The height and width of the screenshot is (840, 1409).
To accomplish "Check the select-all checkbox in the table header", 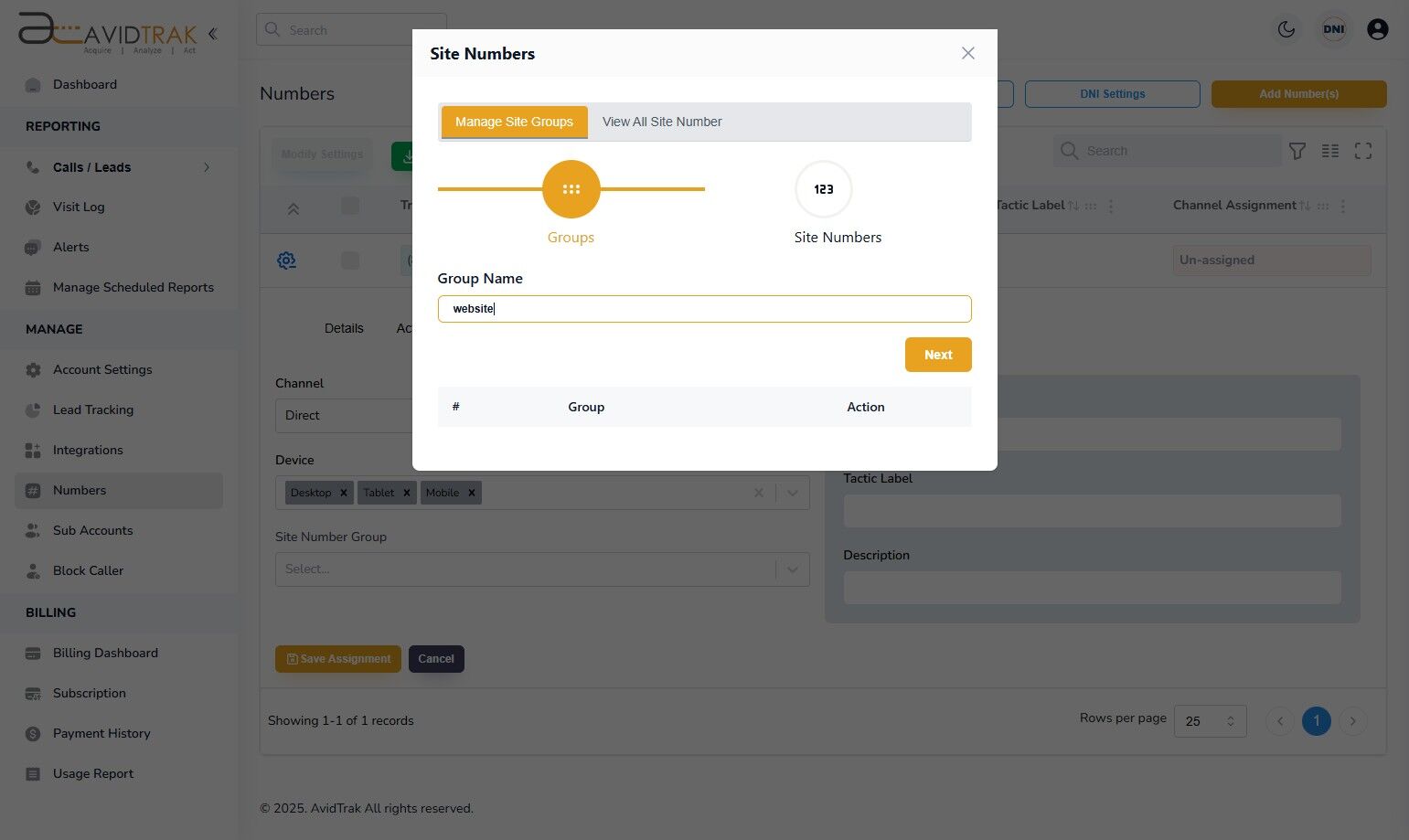I will 350,207.
